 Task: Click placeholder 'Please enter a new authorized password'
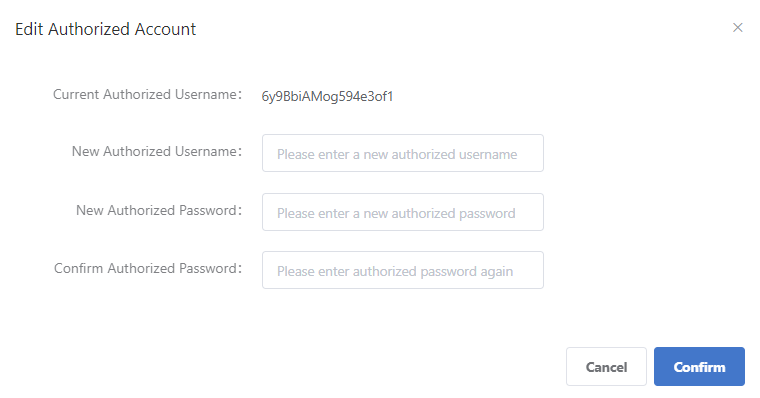pyautogui.click(x=396, y=214)
